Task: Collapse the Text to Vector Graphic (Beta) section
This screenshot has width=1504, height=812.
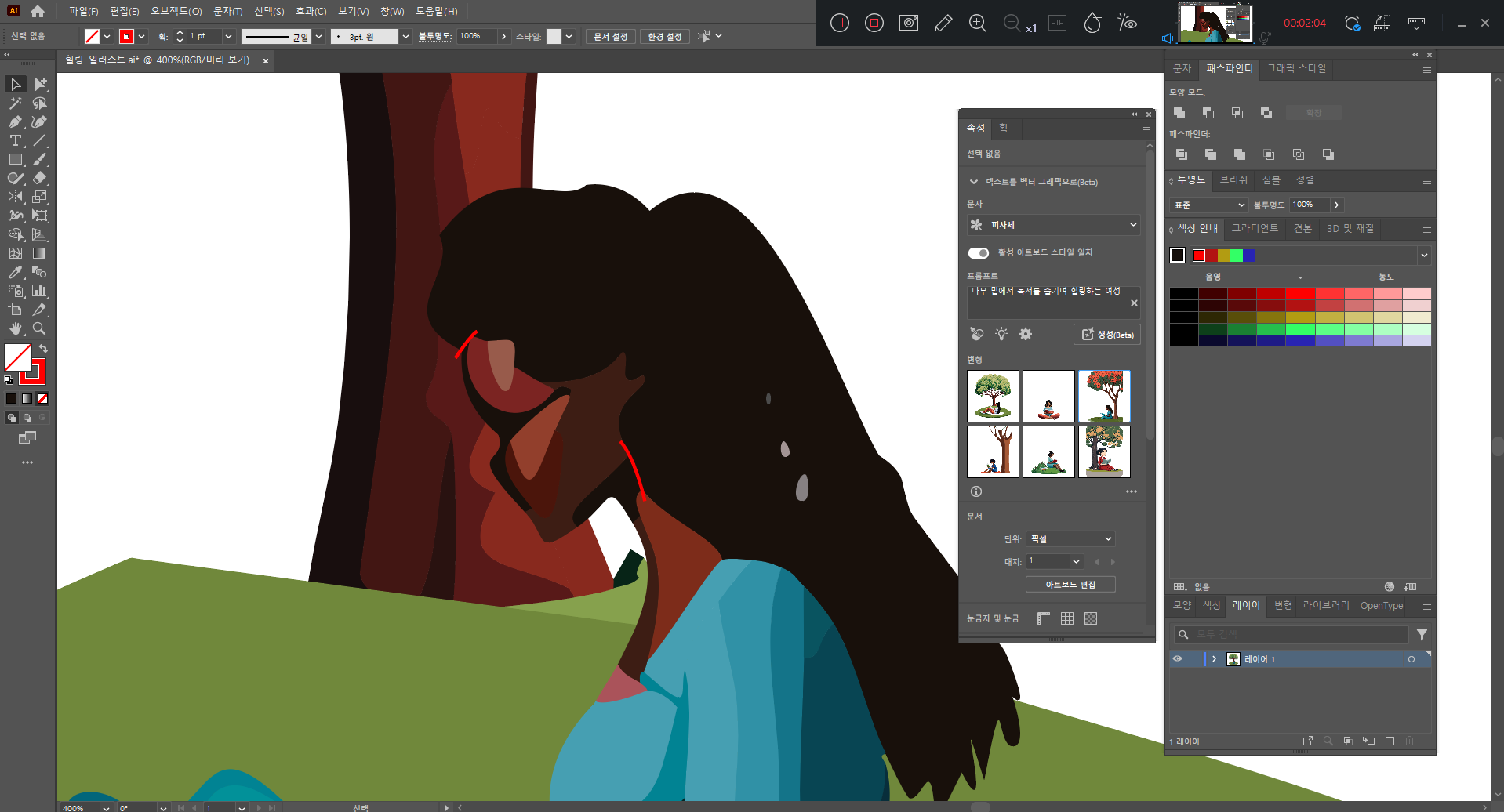Action: (974, 182)
